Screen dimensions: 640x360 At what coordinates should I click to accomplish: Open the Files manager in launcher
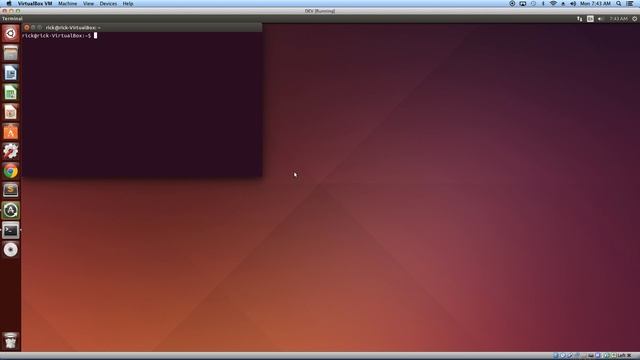11,53
